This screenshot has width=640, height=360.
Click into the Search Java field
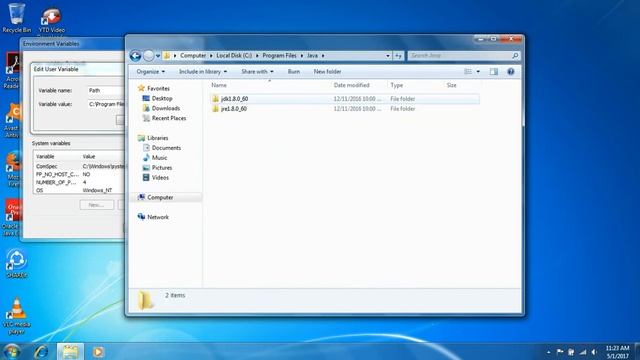(459, 56)
